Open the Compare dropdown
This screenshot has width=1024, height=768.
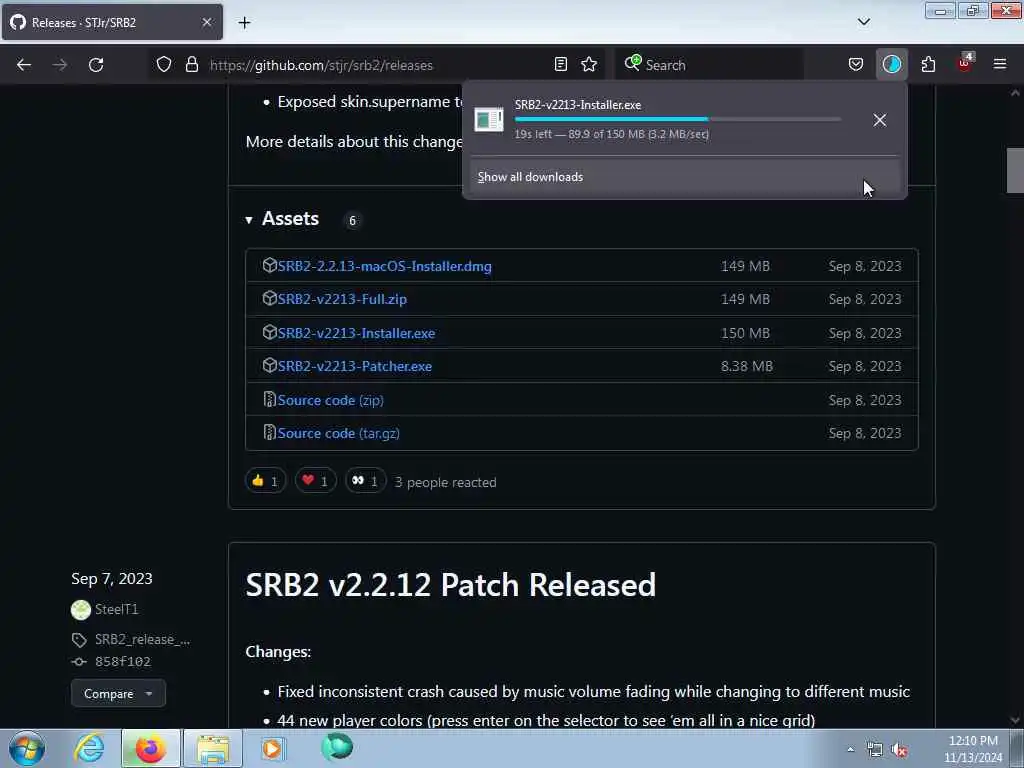tap(118, 694)
